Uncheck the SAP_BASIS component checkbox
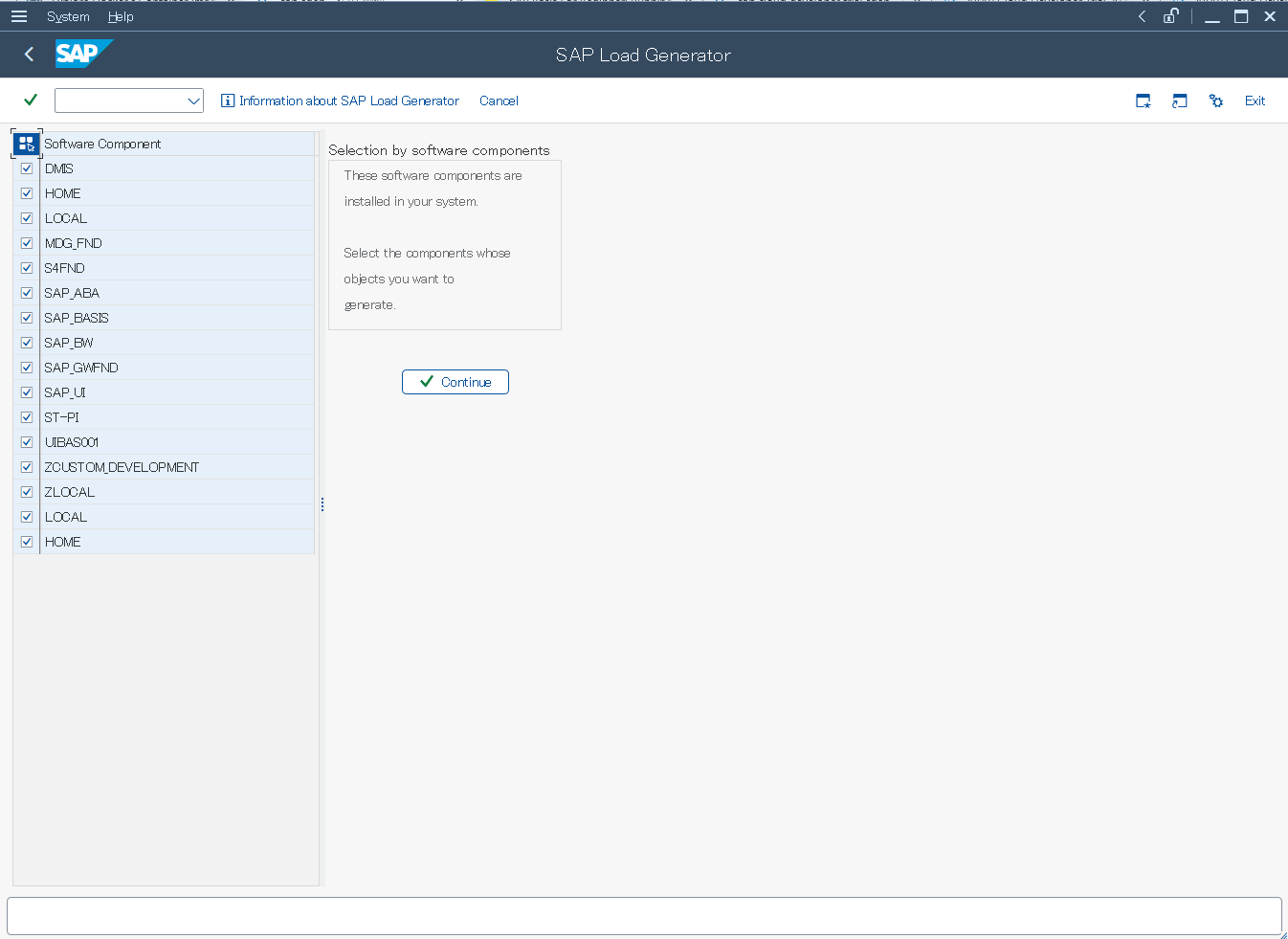Image resolution: width=1288 pixels, height=939 pixels. tap(27, 318)
